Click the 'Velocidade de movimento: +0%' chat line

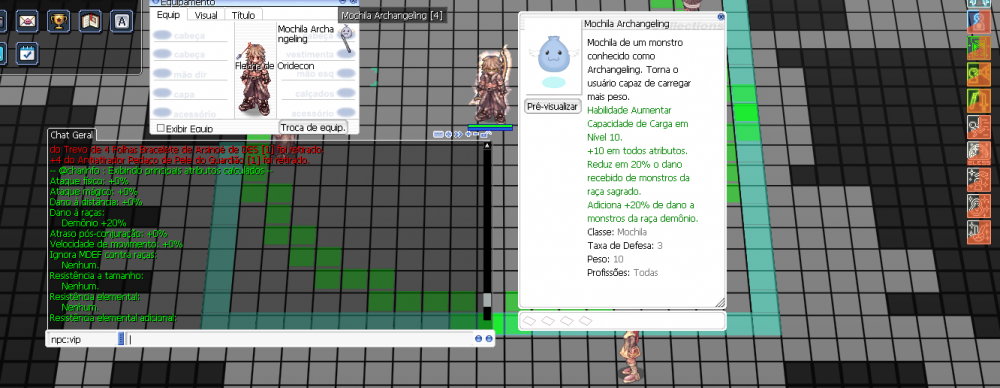116,244
